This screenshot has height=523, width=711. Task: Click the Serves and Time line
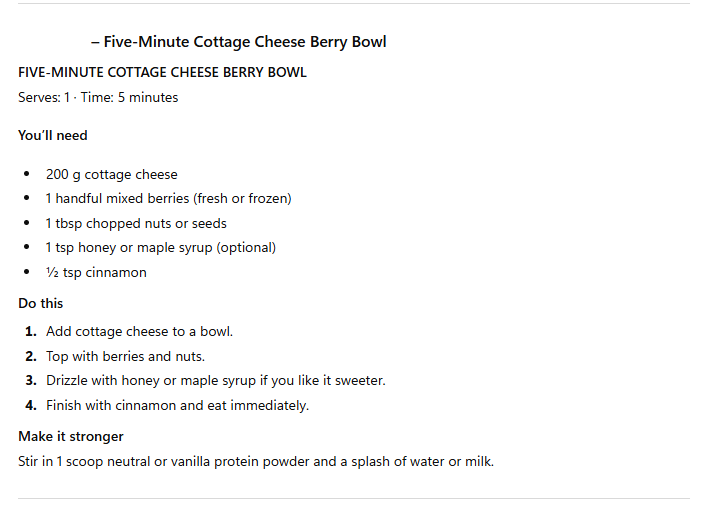click(98, 98)
